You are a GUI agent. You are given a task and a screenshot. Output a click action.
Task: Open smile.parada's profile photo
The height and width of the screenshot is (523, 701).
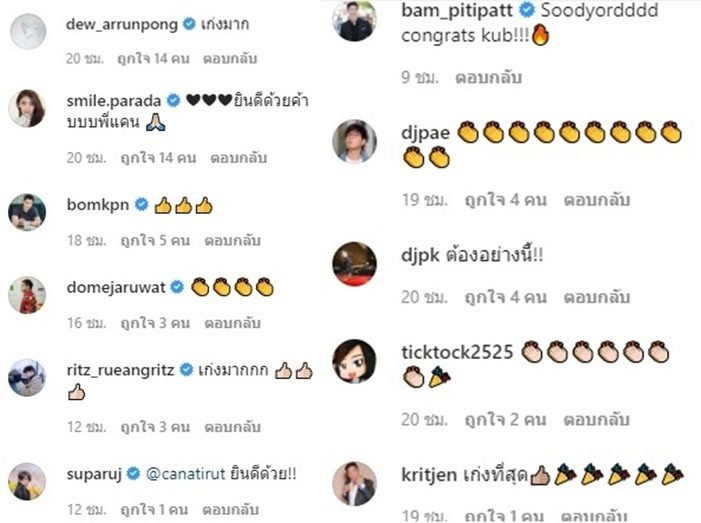[x=27, y=108]
